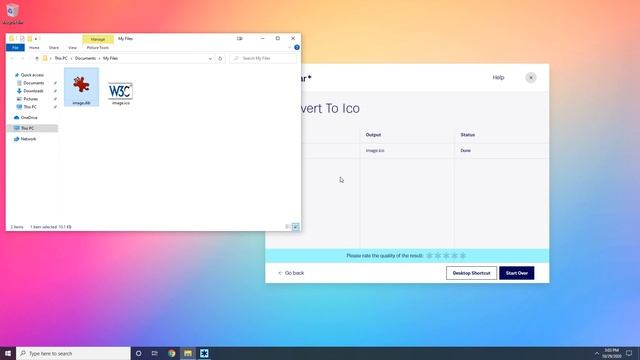Switch Explorer to details view icon
The width and height of the screenshot is (640, 360).
pos(287,227)
